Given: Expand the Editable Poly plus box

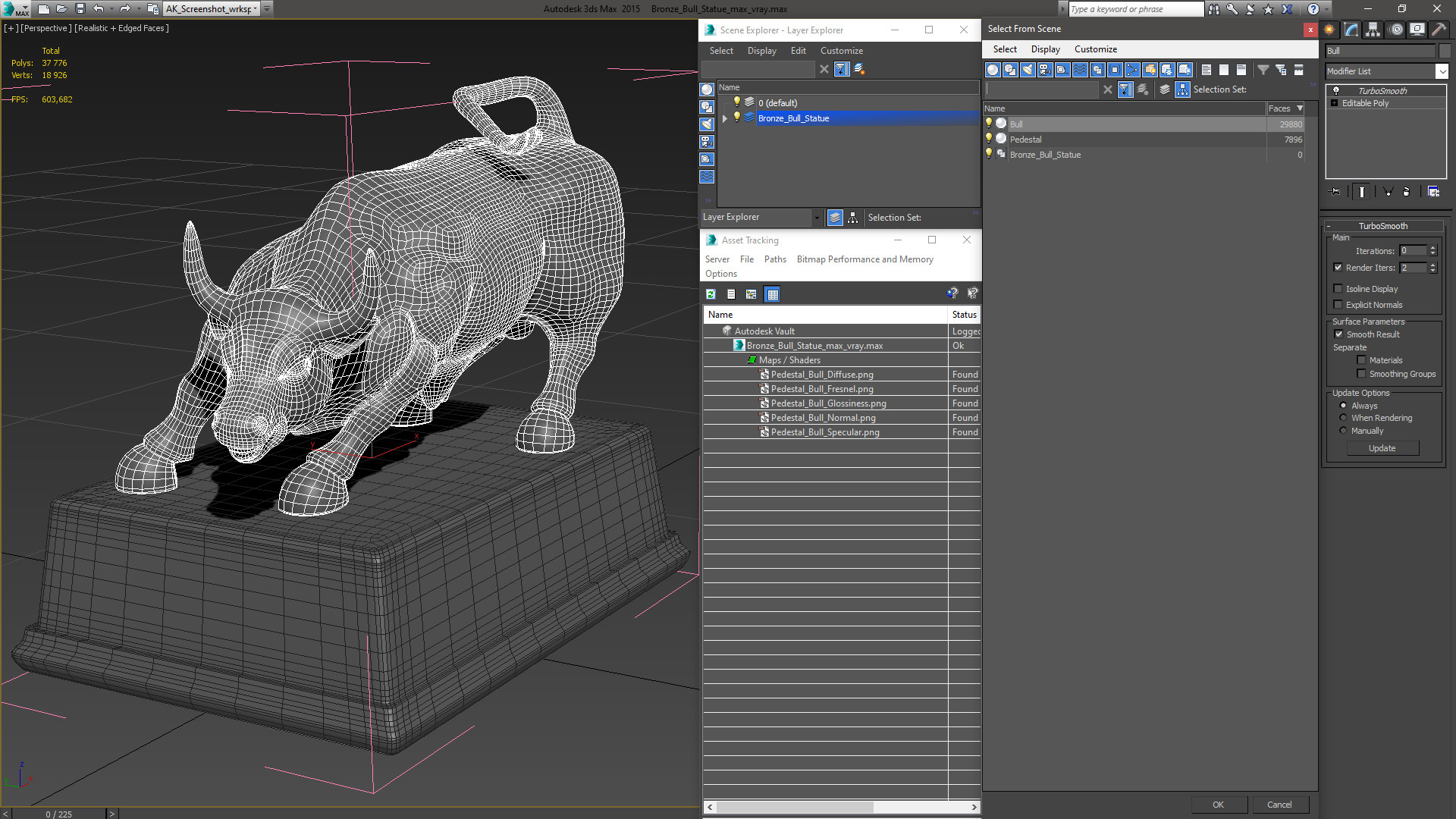Looking at the screenshot, I should [x=1334, y=103].
